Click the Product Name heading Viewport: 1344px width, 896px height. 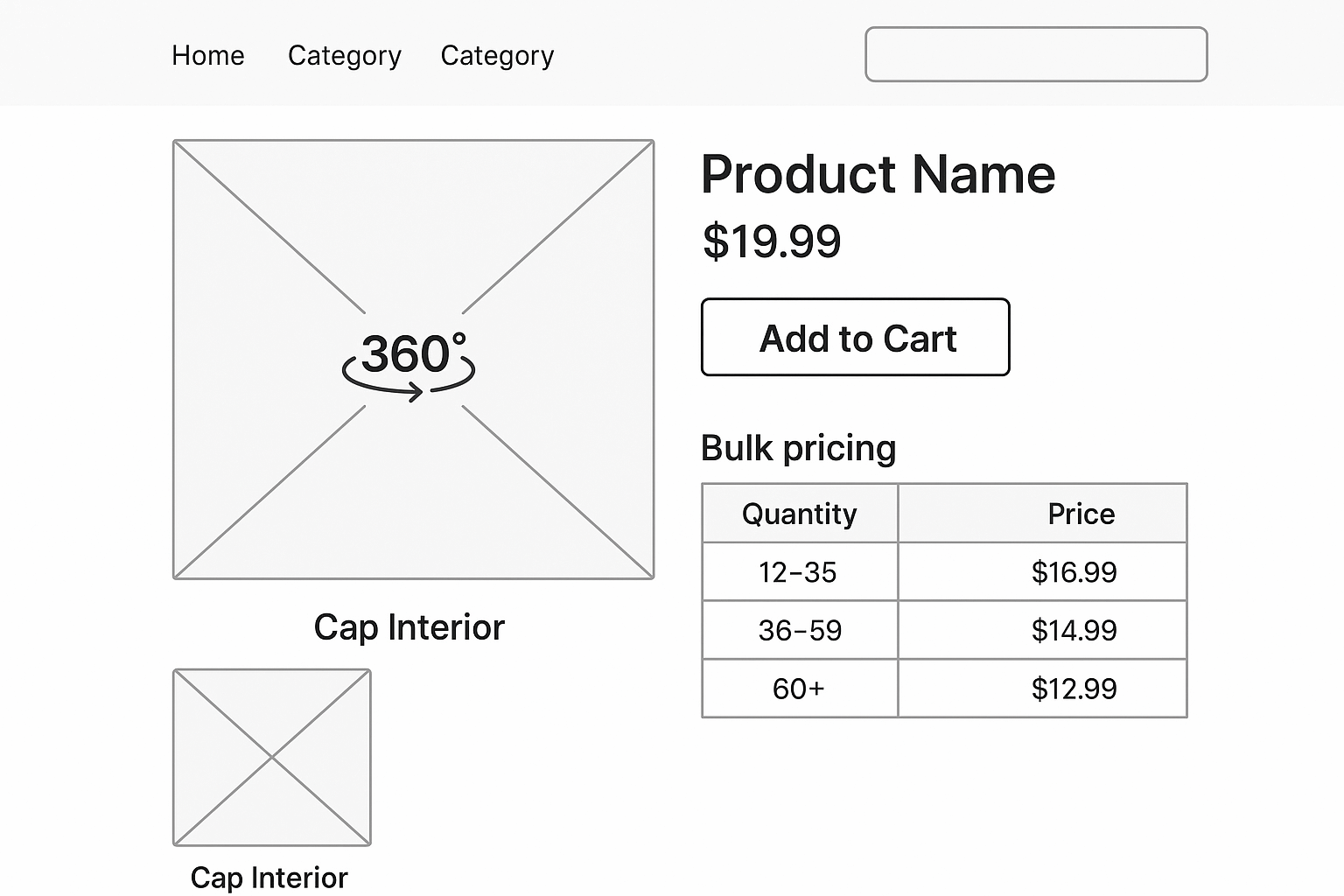point(878,174)
